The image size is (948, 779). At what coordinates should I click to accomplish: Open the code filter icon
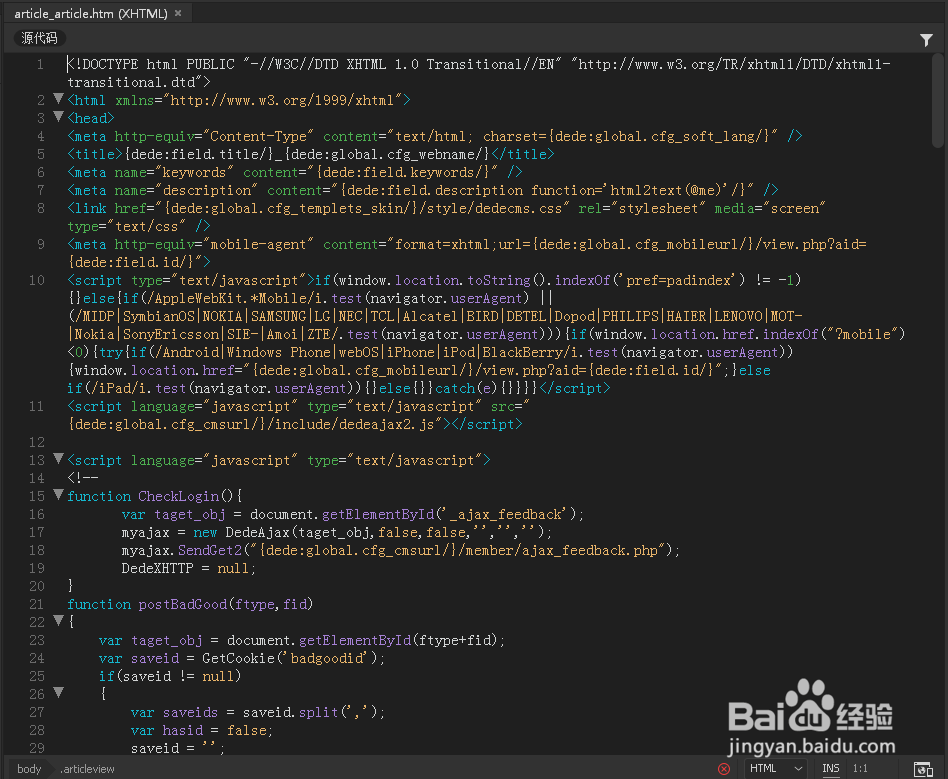coord(926,40)
